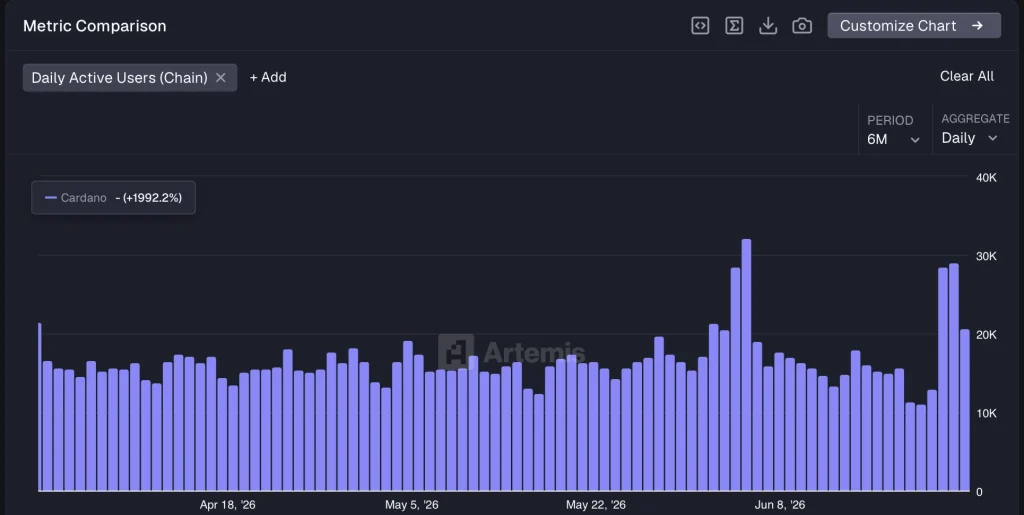Click the May 5, '26 axis label
The height and width of the screenshot is (515, 1024).
point(411,505)
